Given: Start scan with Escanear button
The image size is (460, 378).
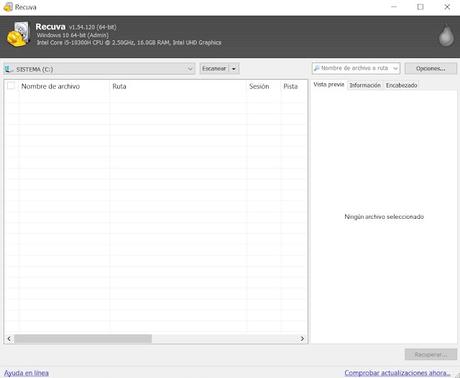Looking at the screenshot, I should pyautogui.click(x=214, y=69).
